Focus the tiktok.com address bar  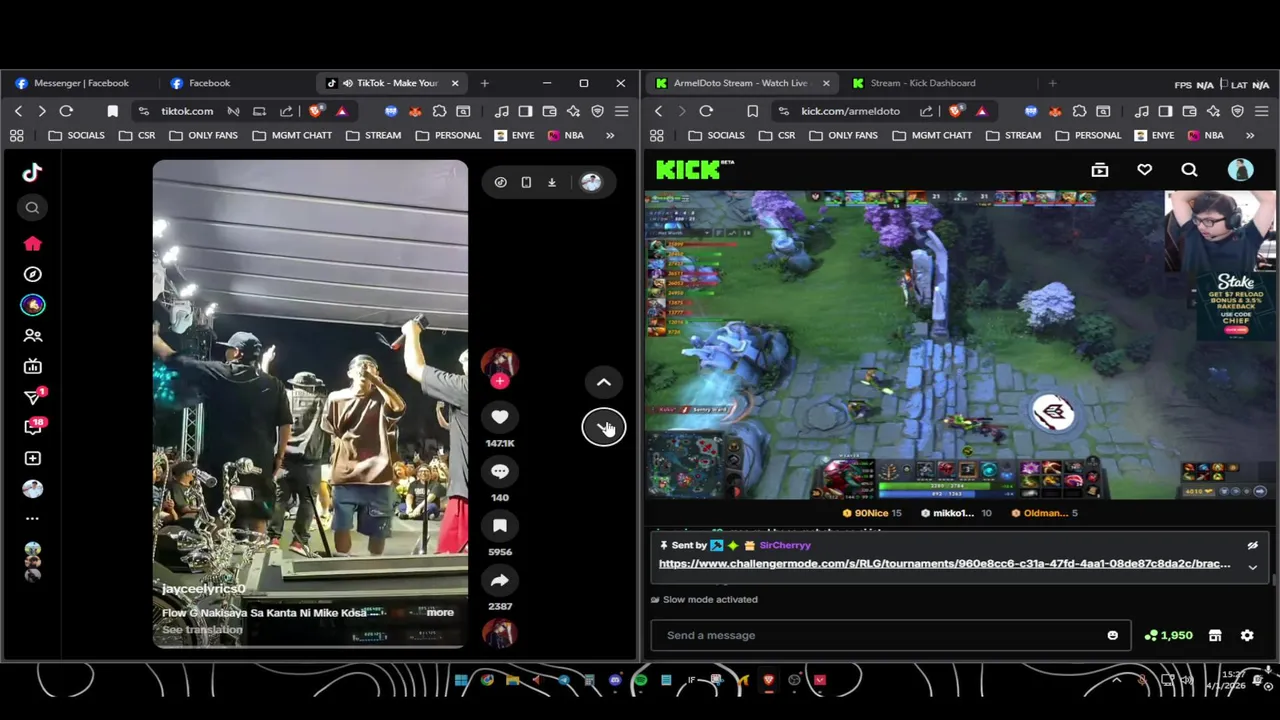tap(187, 111)
